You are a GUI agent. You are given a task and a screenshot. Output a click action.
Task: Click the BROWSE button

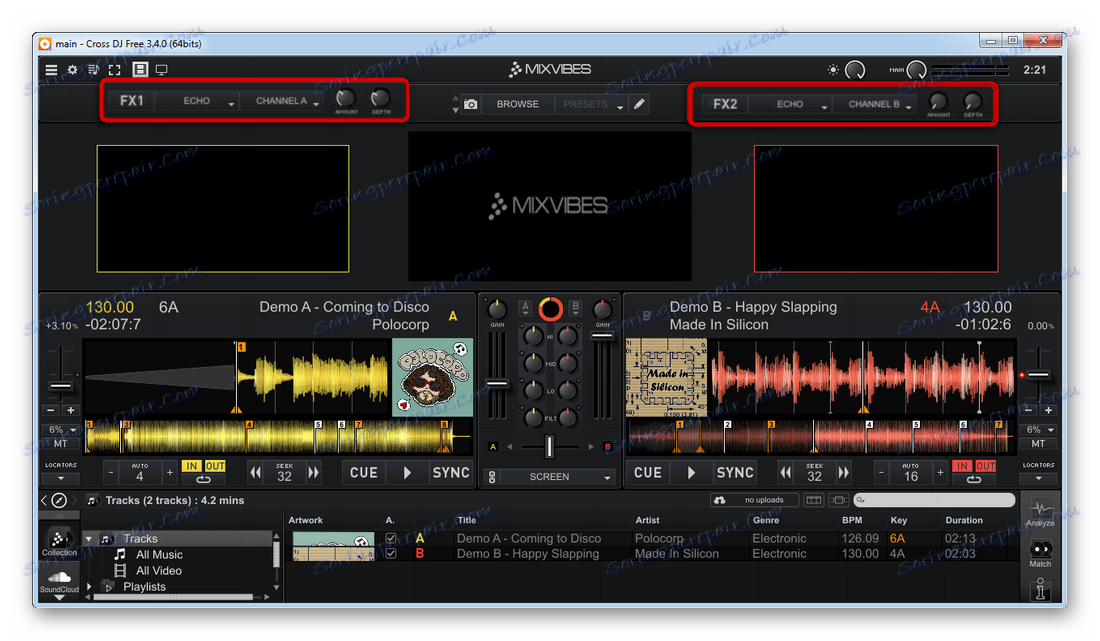(x=517, y=104)
